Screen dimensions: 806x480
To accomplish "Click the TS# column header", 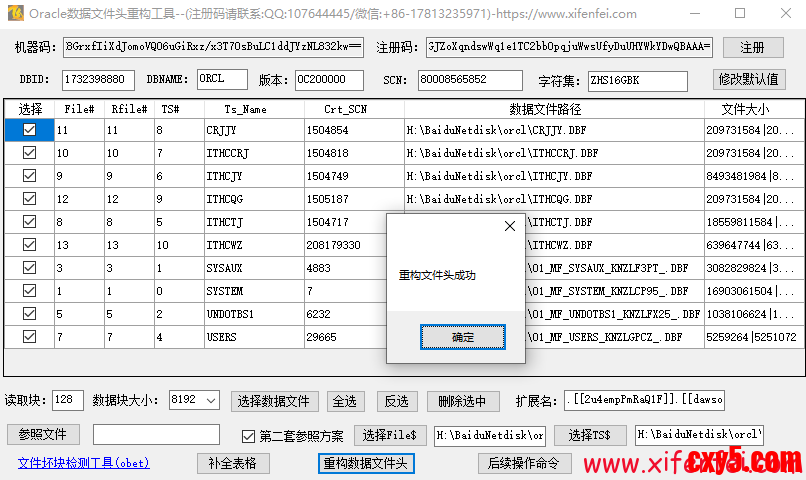I will [179, 109].
